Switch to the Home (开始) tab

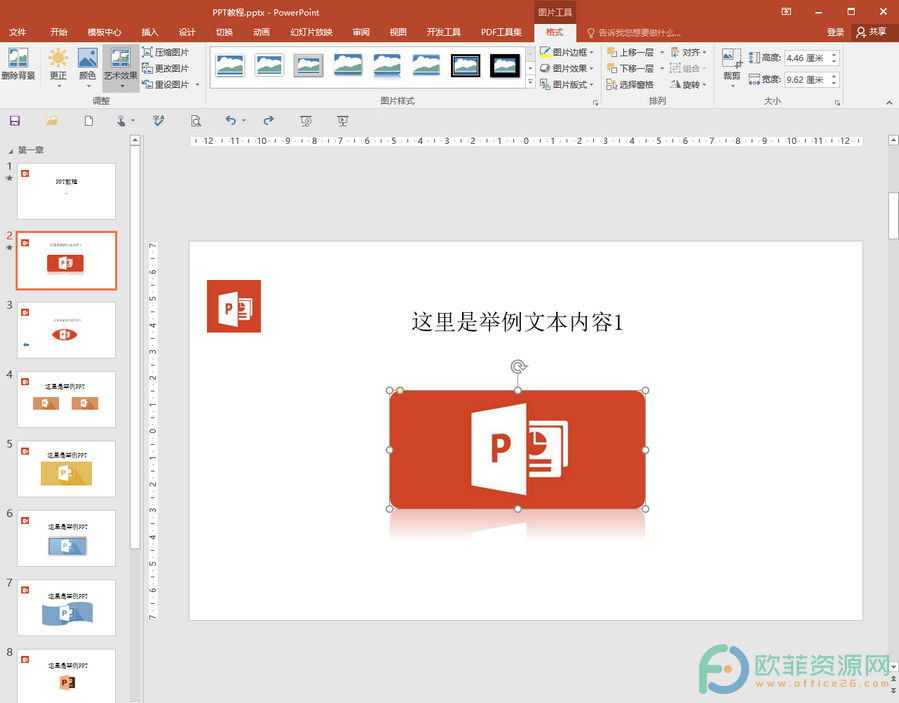point(58,32)
